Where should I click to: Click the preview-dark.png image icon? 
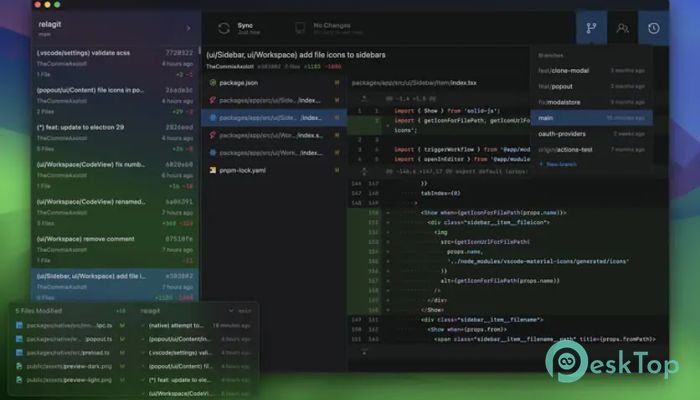19,367
